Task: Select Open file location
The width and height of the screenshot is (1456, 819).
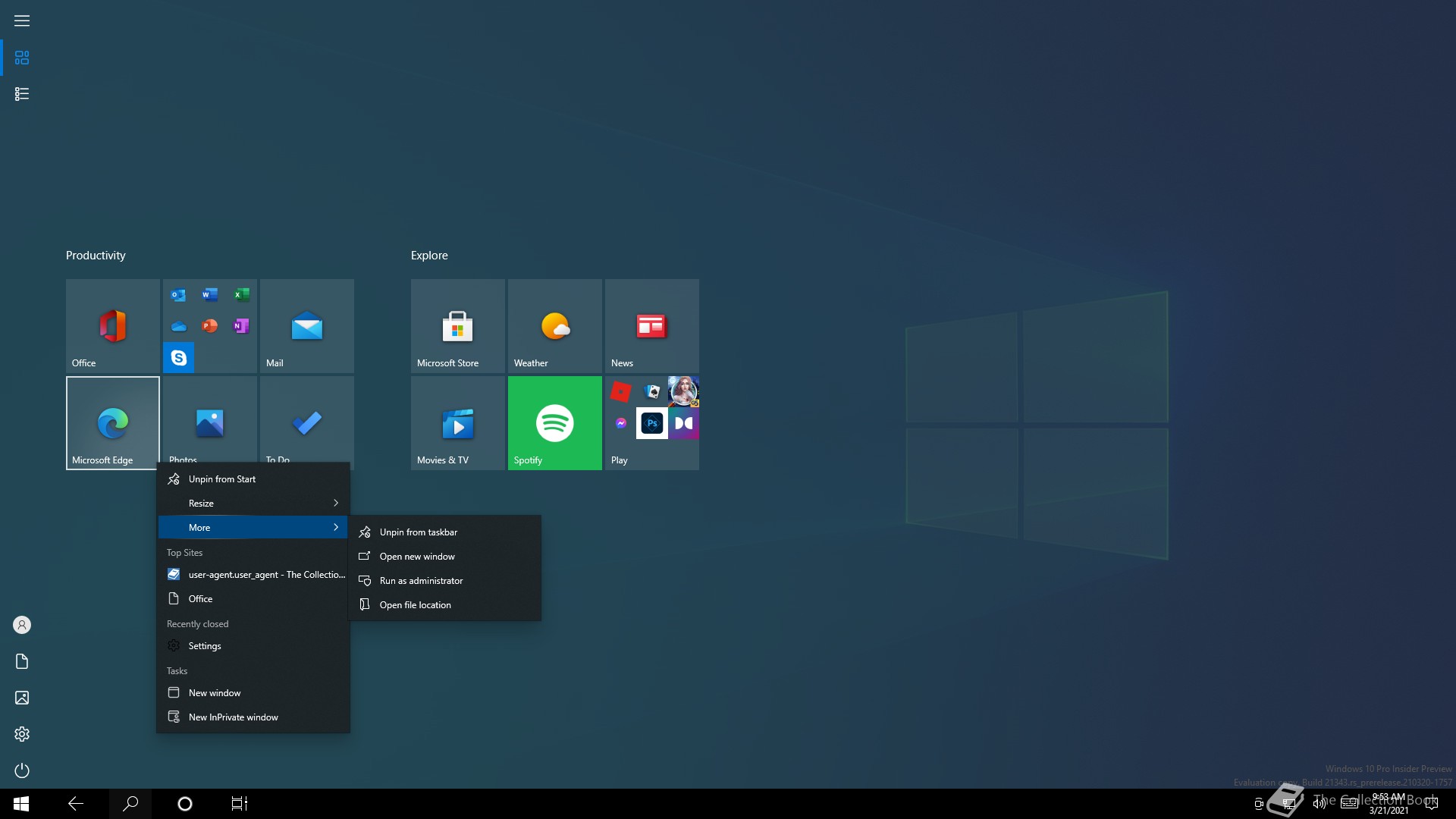Action: [444, 605]
